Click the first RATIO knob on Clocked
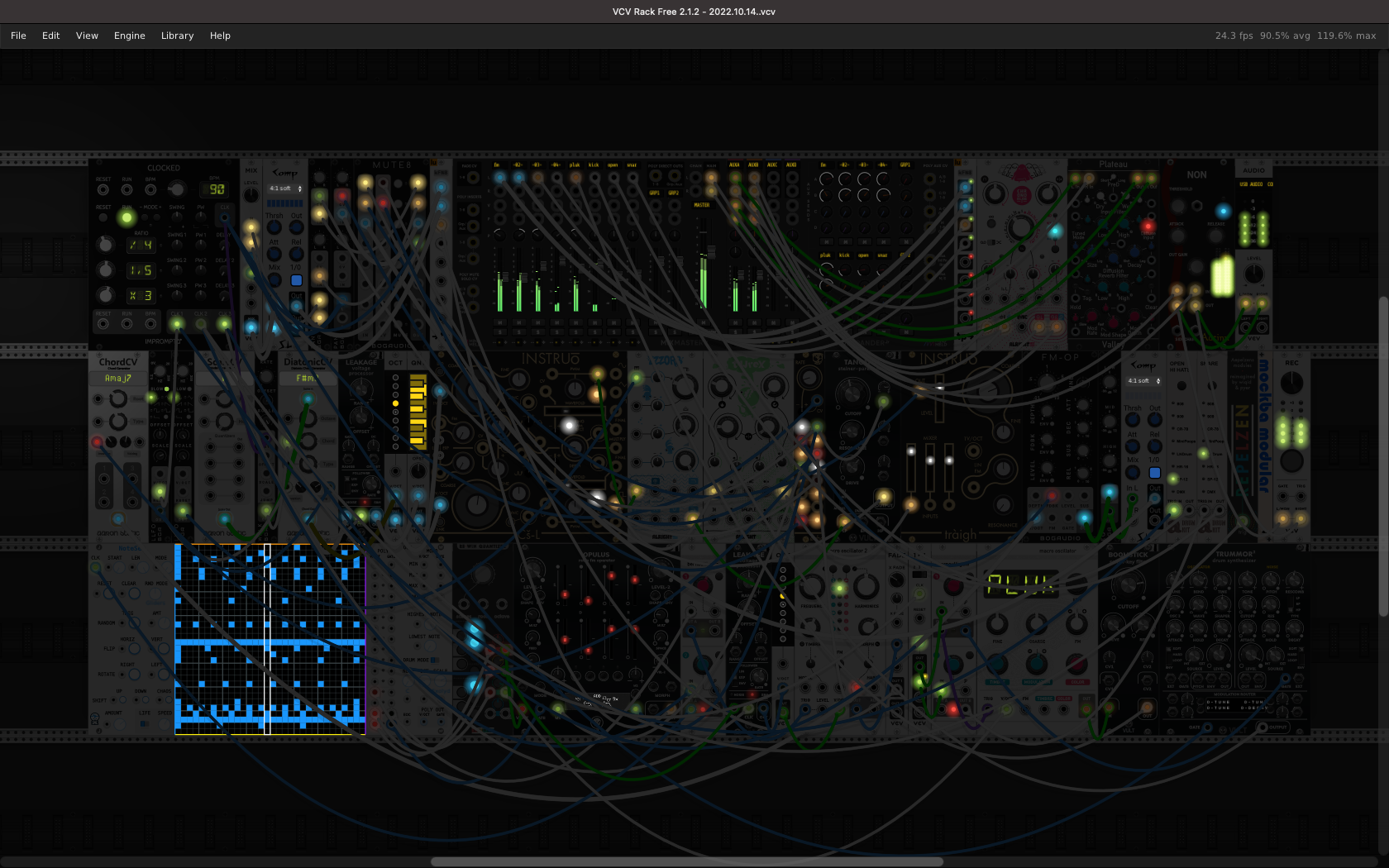This screenshot has height=868, width=1389. pyautogui.click(x=105, y=245)
